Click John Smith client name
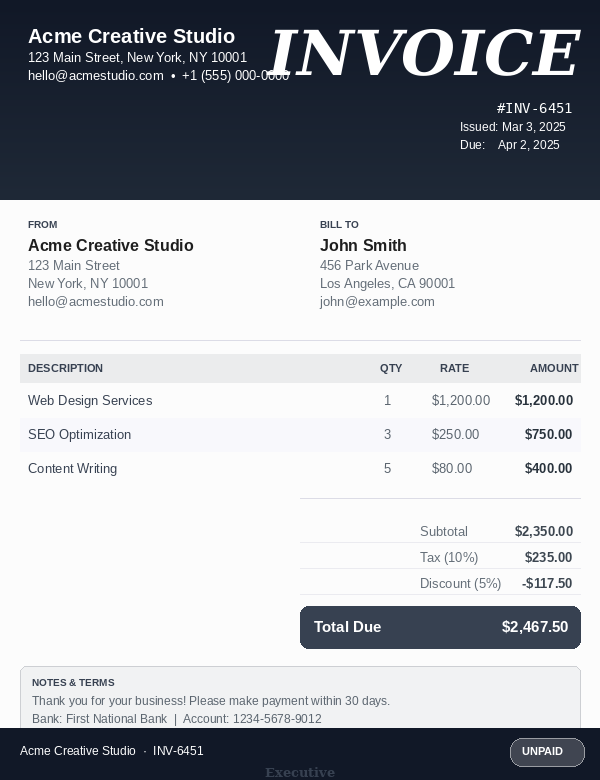Image resolution: width=600 pixels, height=780 pixels. (x=363, y=245)
